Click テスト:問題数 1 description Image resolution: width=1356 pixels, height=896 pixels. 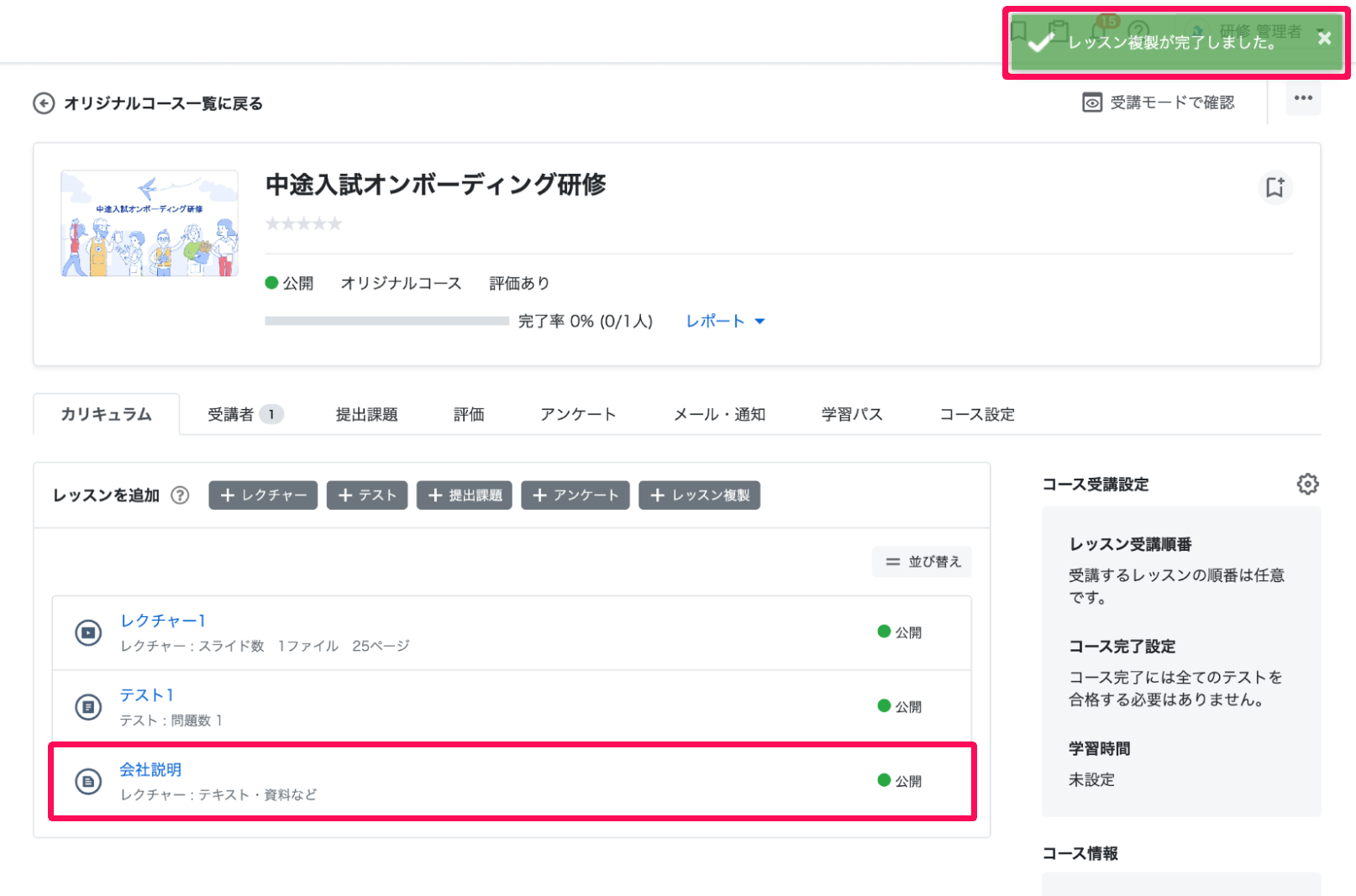click(171, 720)
